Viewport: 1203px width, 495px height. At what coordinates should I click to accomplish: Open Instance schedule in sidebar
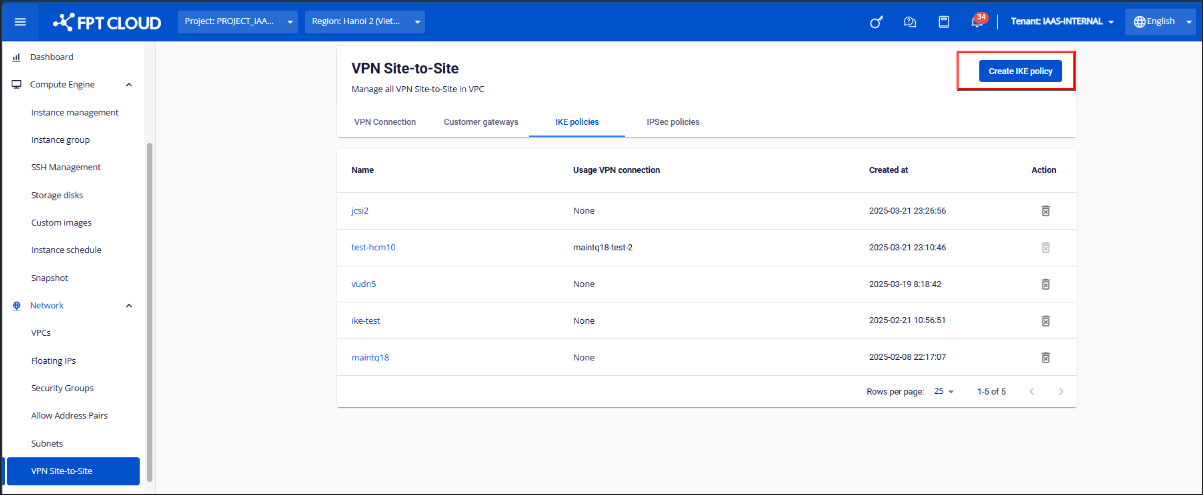point(66,250)
